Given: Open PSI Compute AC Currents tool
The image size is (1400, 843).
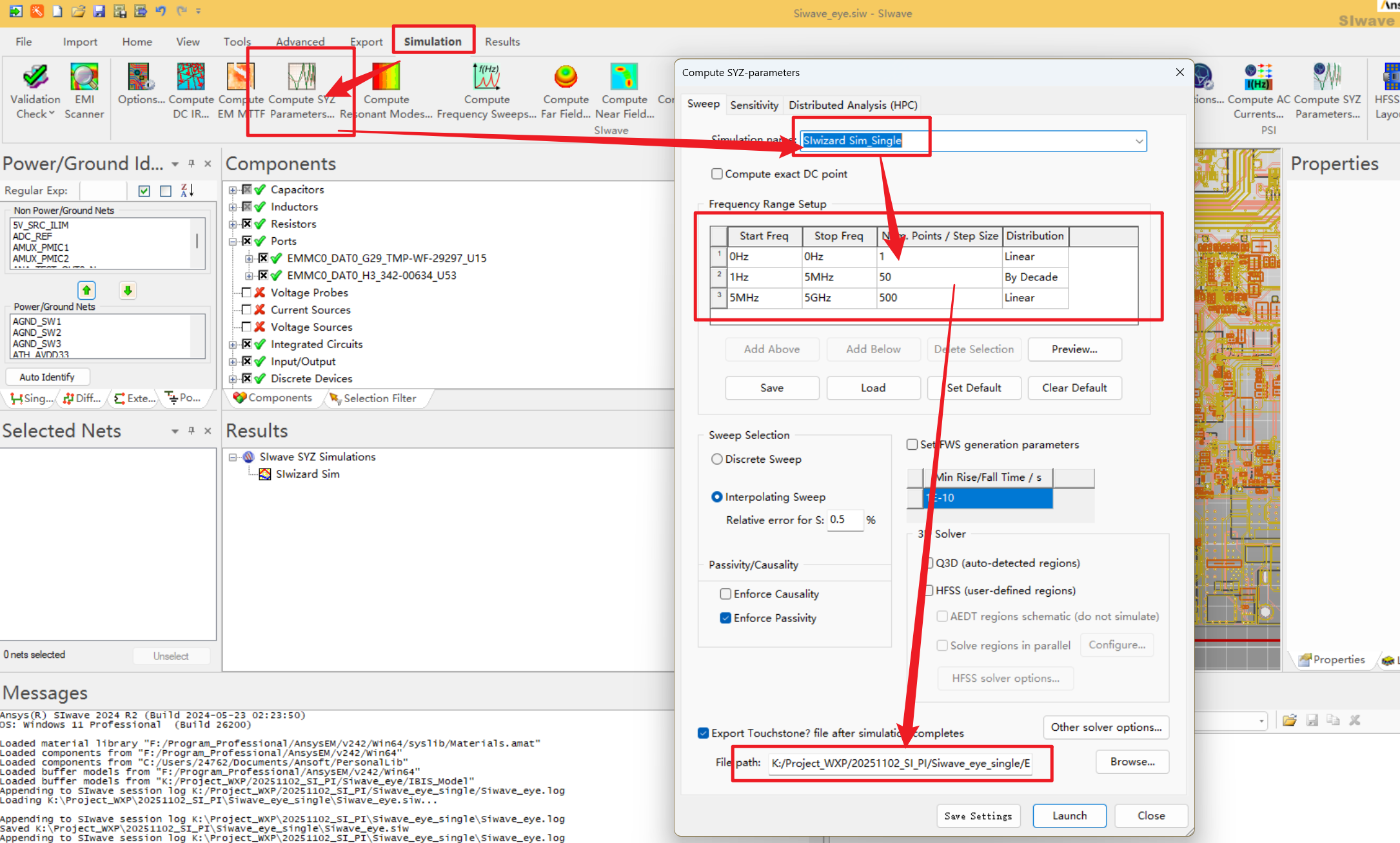Looking at the screenshot, I should coord(1258,77).
